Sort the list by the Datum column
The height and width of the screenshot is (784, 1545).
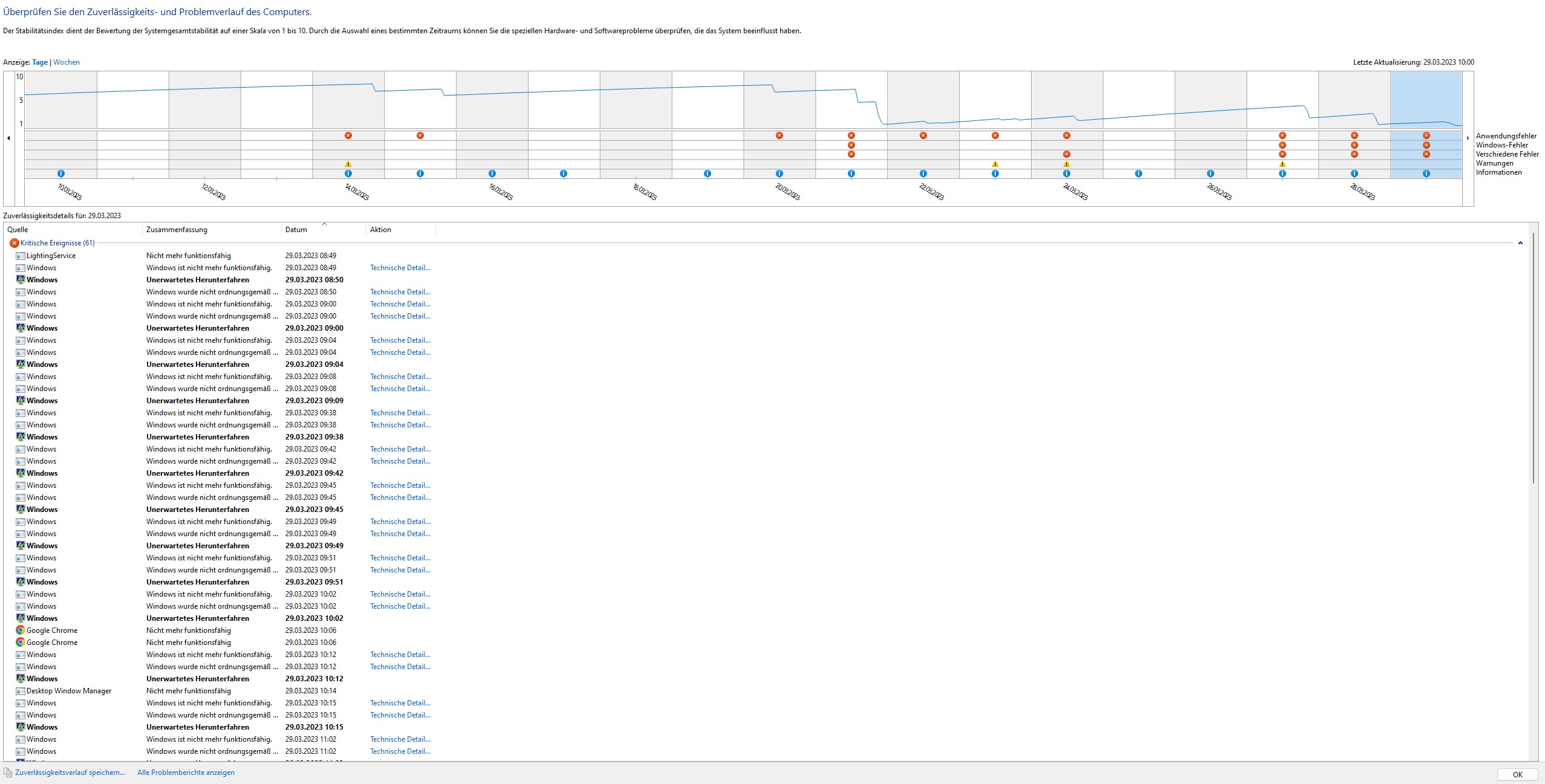(x=296, y=230)
